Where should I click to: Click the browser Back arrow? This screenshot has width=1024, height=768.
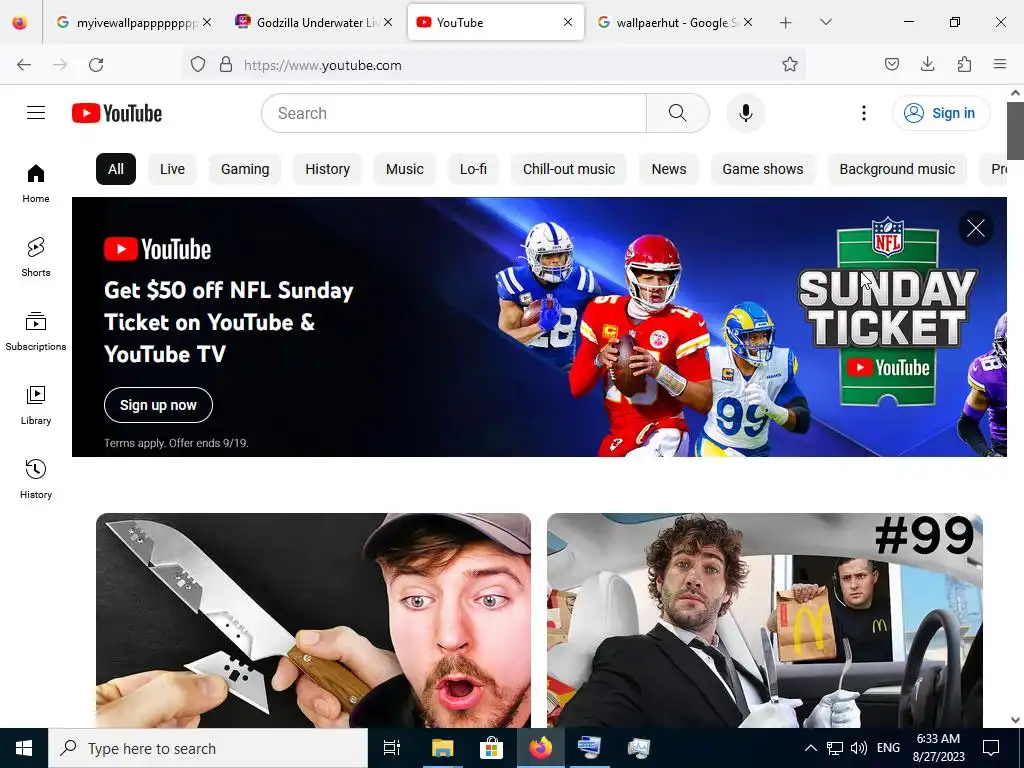click(24, 65)
